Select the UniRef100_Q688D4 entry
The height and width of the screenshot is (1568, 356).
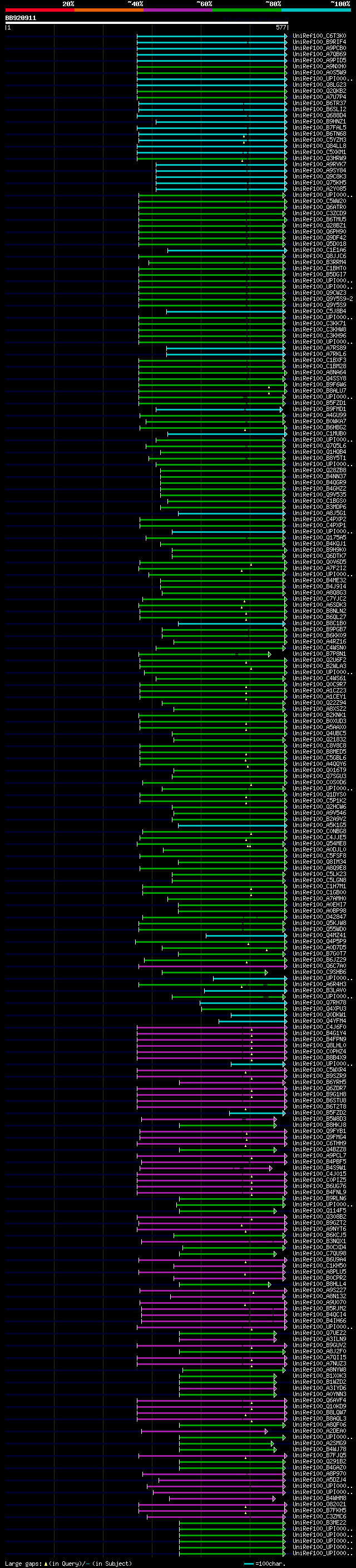point(319,116)
